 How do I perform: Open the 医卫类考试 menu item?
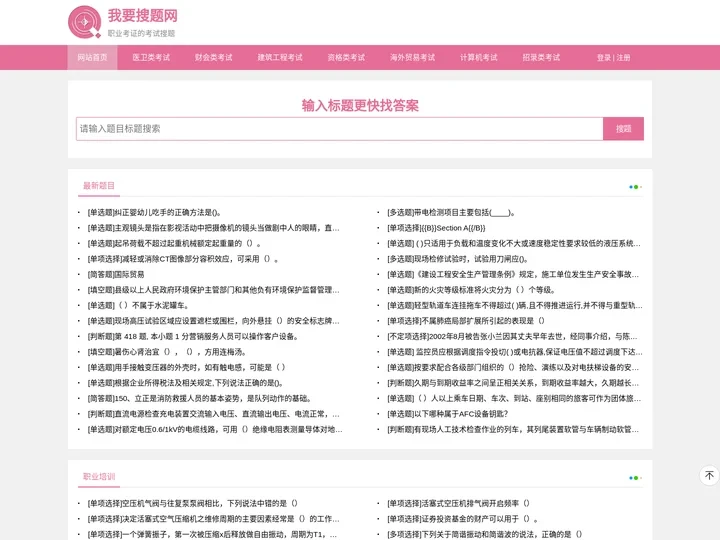[151, 57]
